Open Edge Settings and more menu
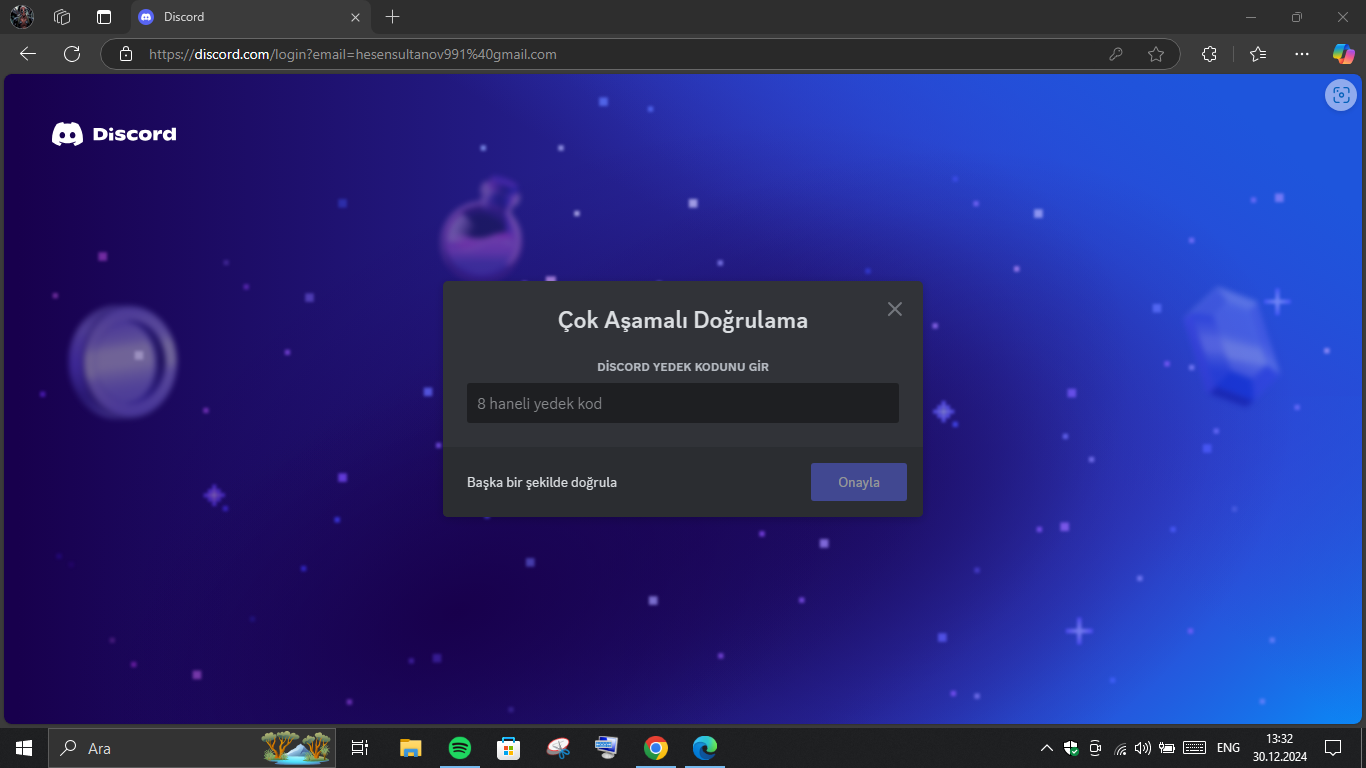Image resolution: width=1366 pixels, height=768 pixels. pos(1301,54)
